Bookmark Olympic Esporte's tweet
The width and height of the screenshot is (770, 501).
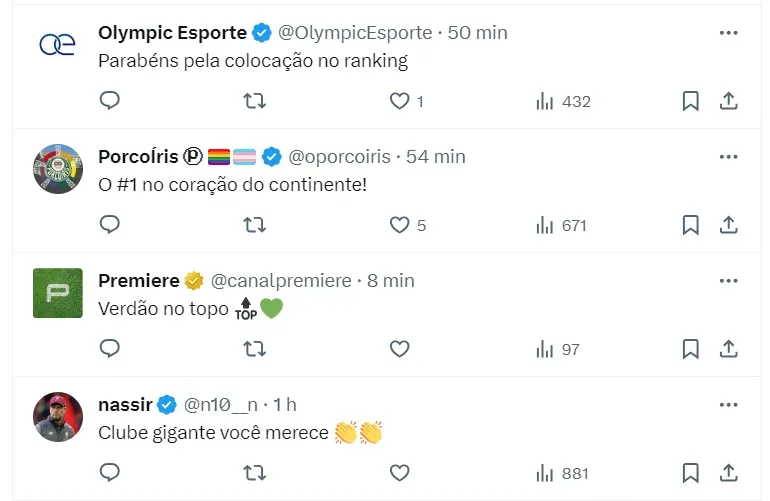(x=690, y=101)
